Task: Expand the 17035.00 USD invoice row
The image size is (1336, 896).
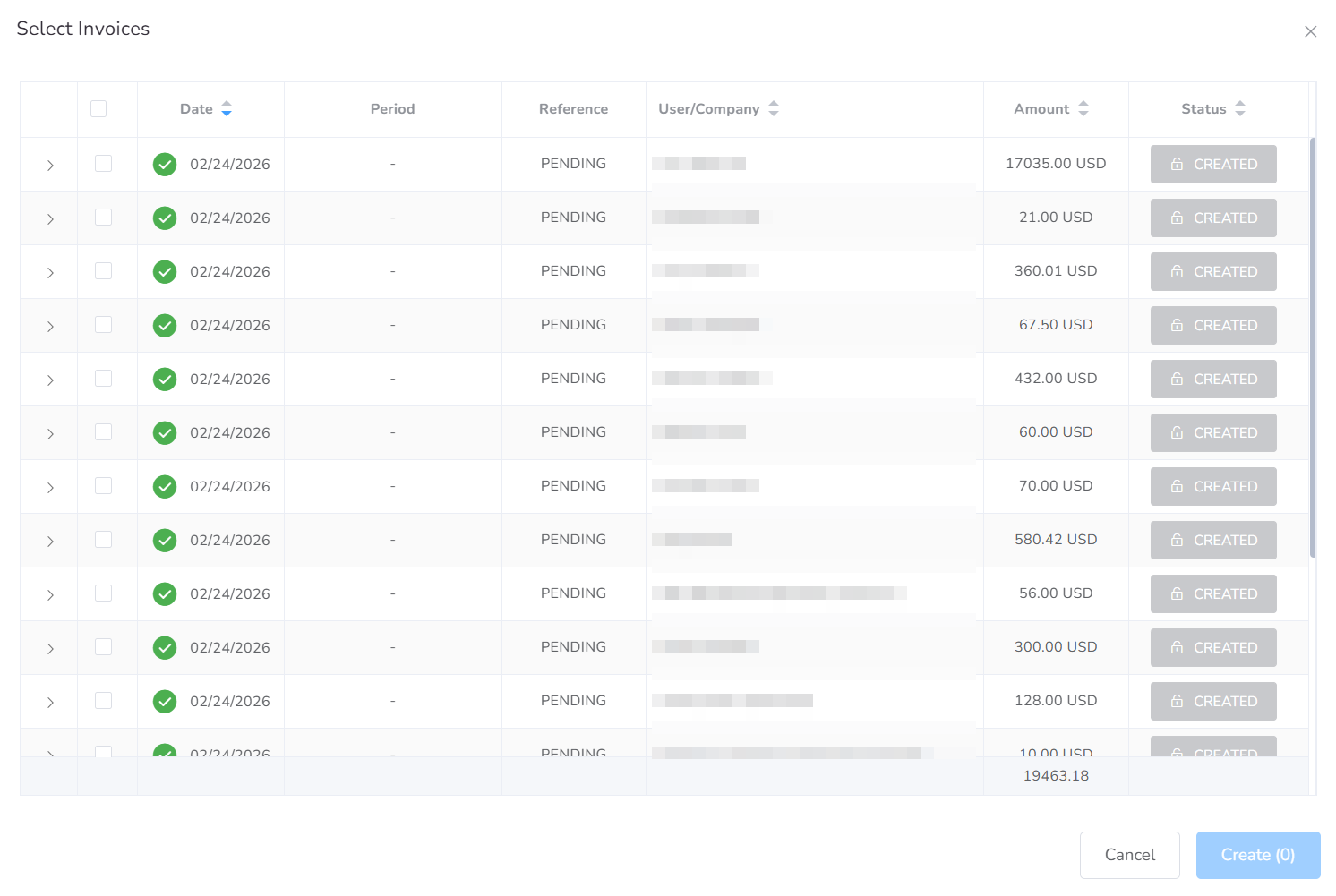Action: point(50,166)
